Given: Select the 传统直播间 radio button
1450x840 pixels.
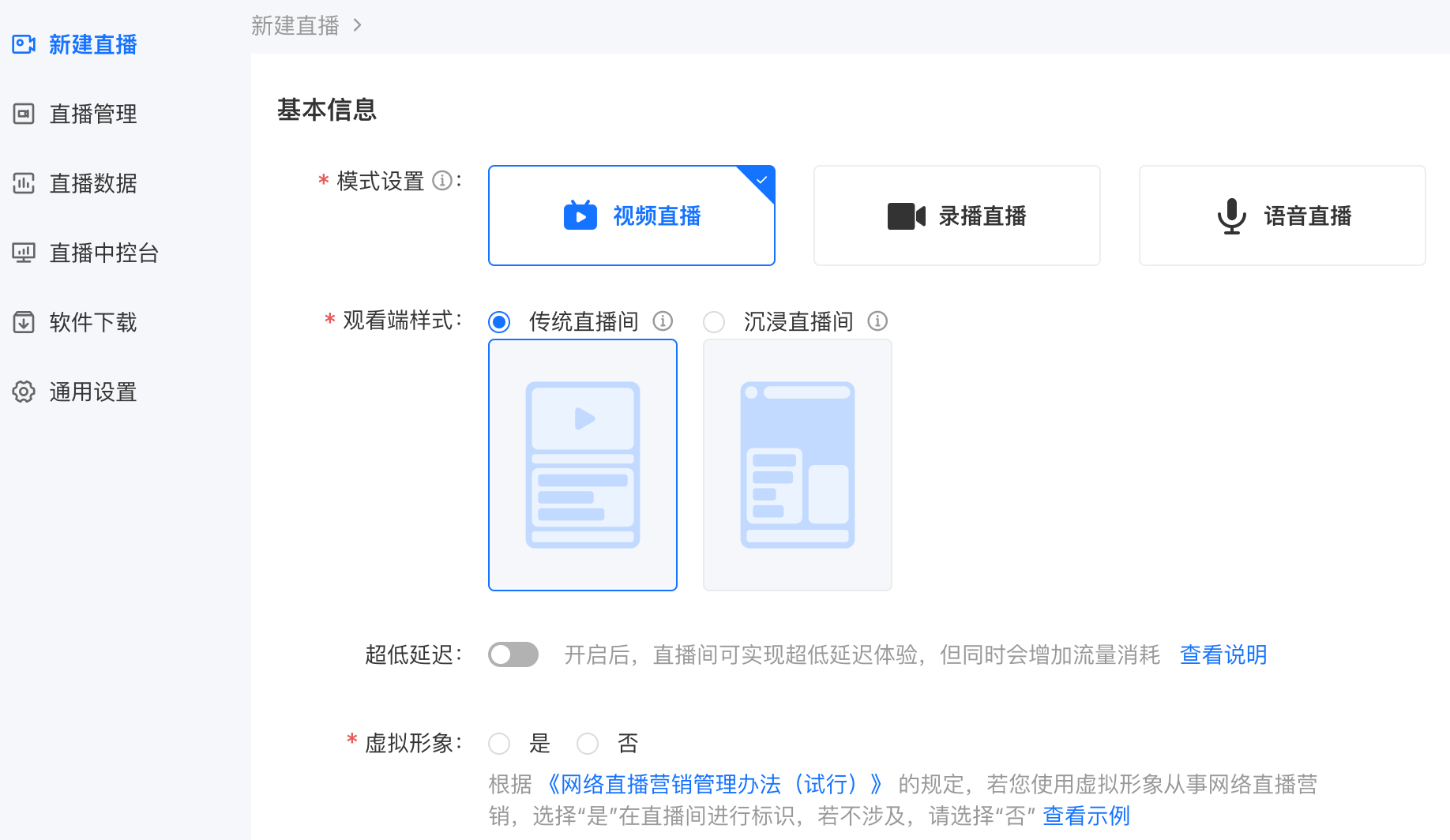Looking at the screenshot, I should tap(499, 322).
